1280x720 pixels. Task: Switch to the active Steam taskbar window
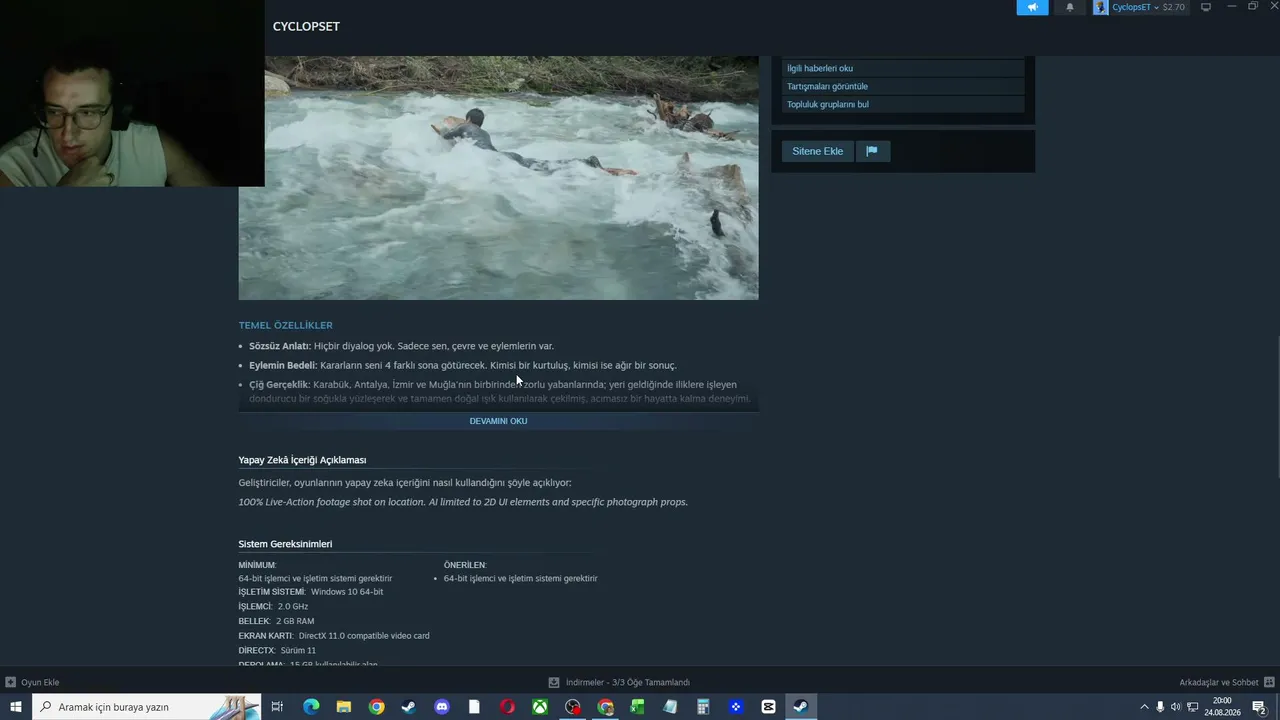801,707
